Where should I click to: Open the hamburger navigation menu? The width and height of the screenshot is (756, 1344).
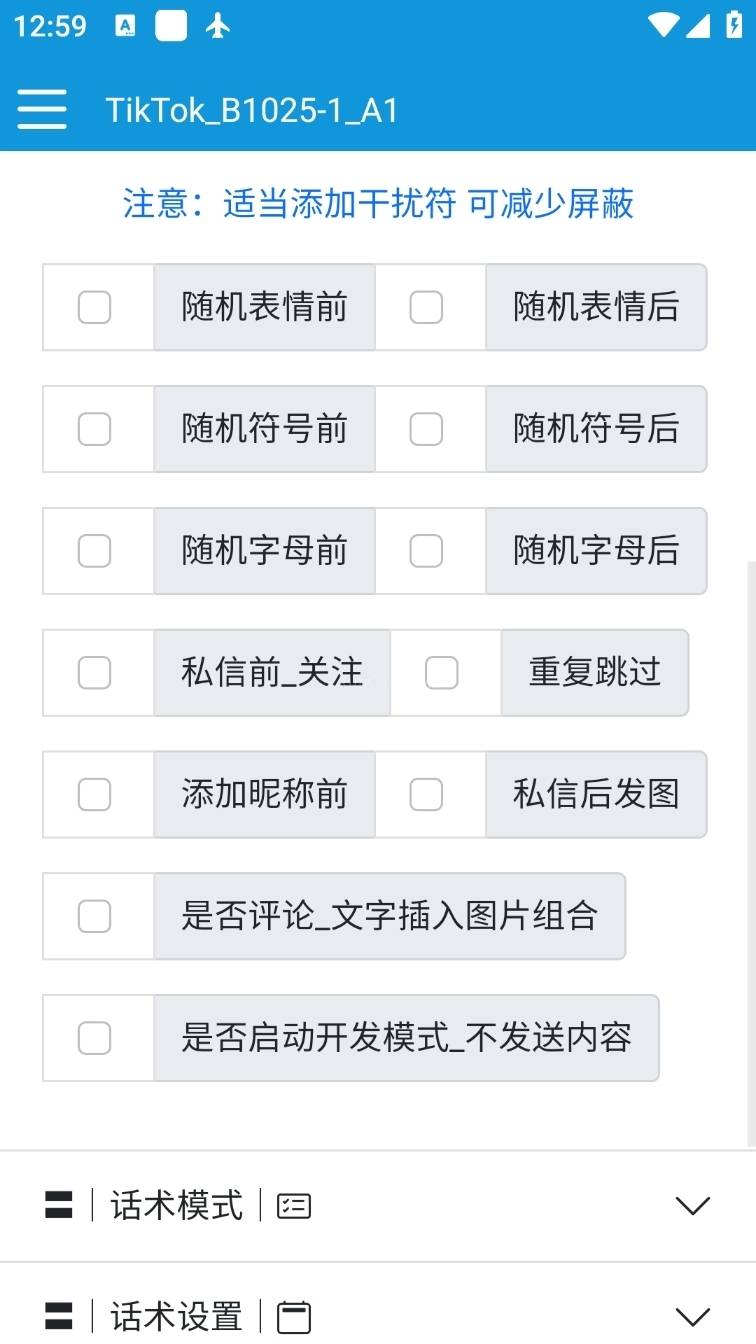point(42,109)
